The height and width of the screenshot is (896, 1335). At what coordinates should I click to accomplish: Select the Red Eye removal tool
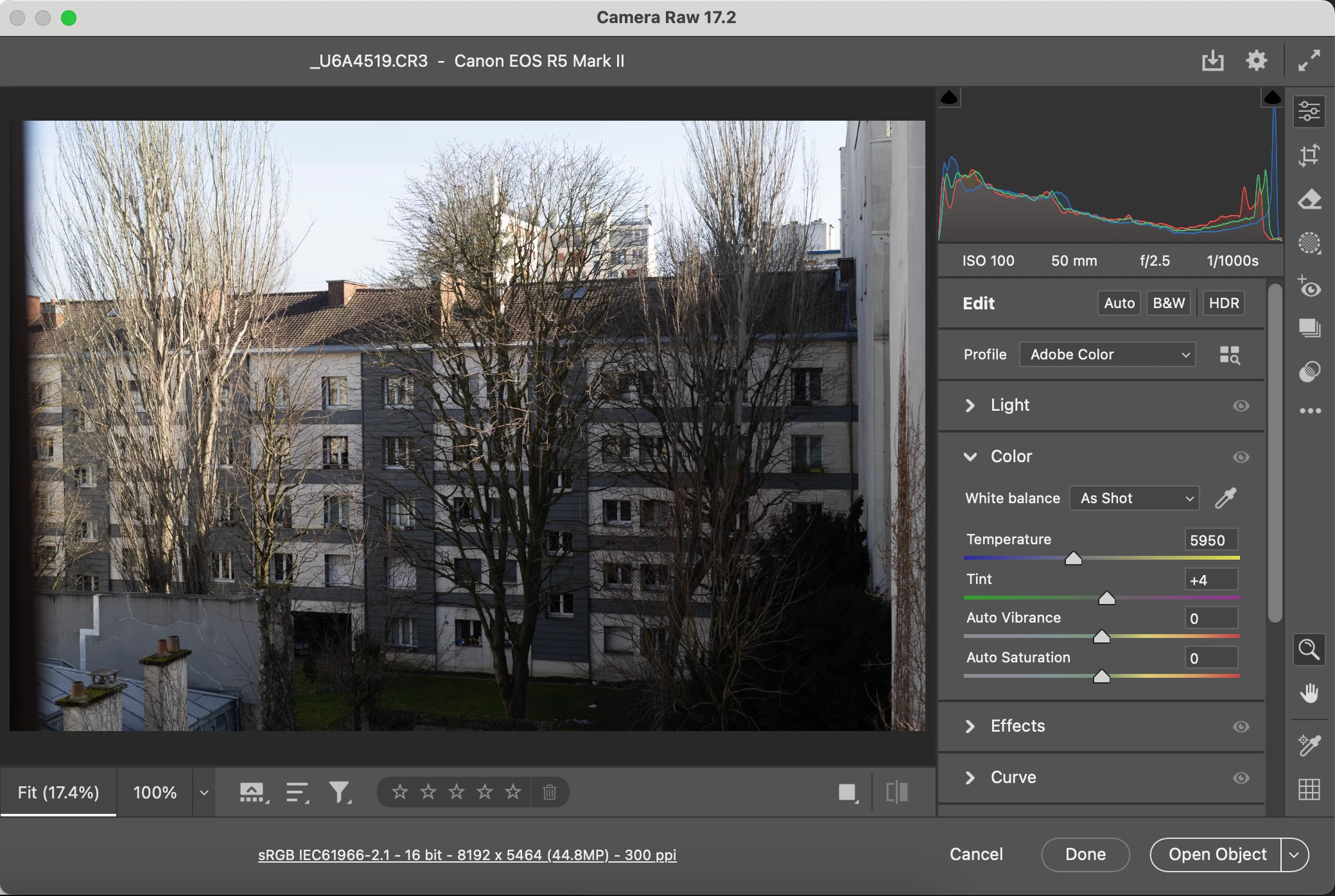tap(1309, 287)
